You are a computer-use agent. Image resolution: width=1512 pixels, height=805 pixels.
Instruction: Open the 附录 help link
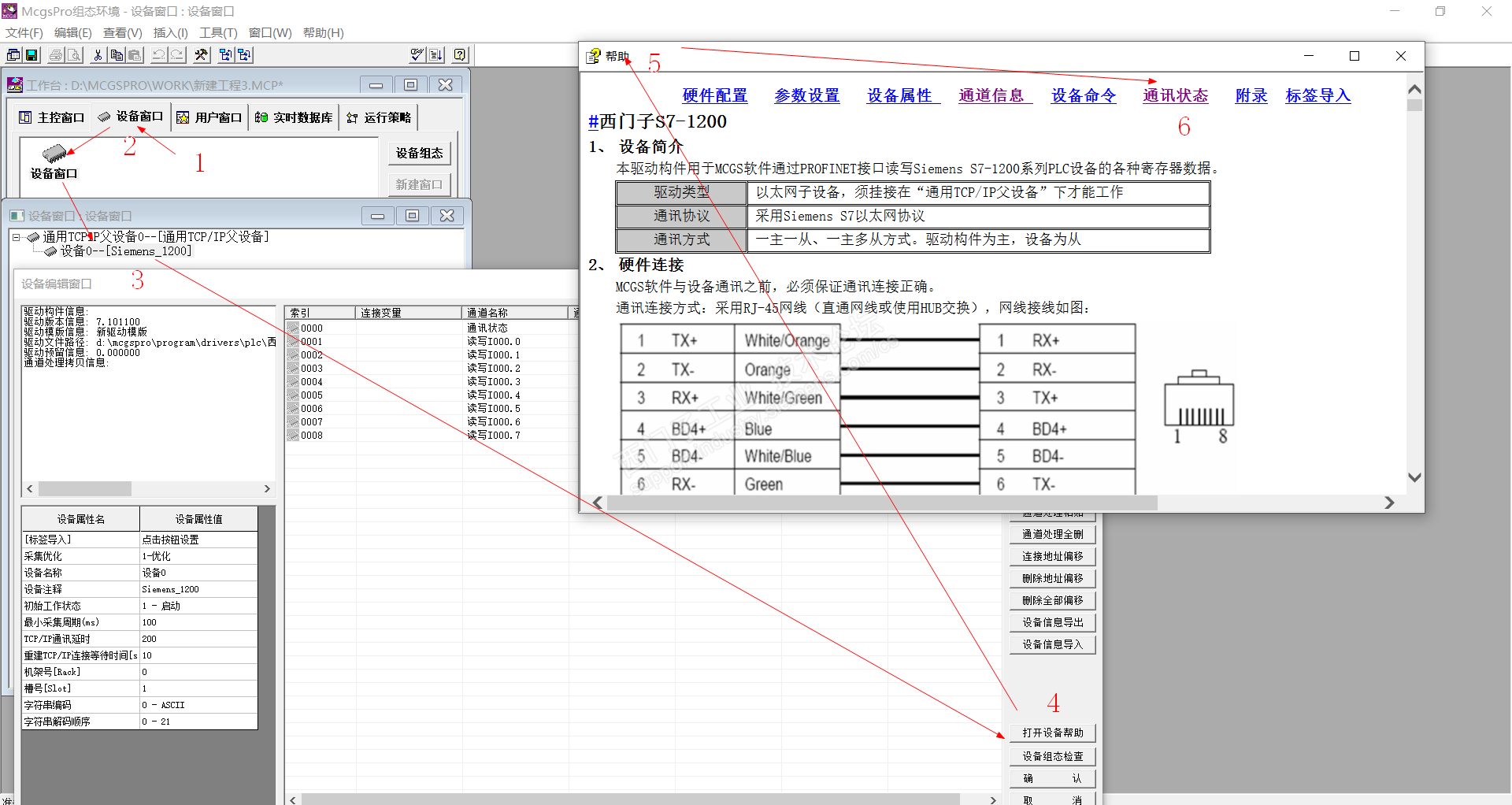(x=1251, y=95)
